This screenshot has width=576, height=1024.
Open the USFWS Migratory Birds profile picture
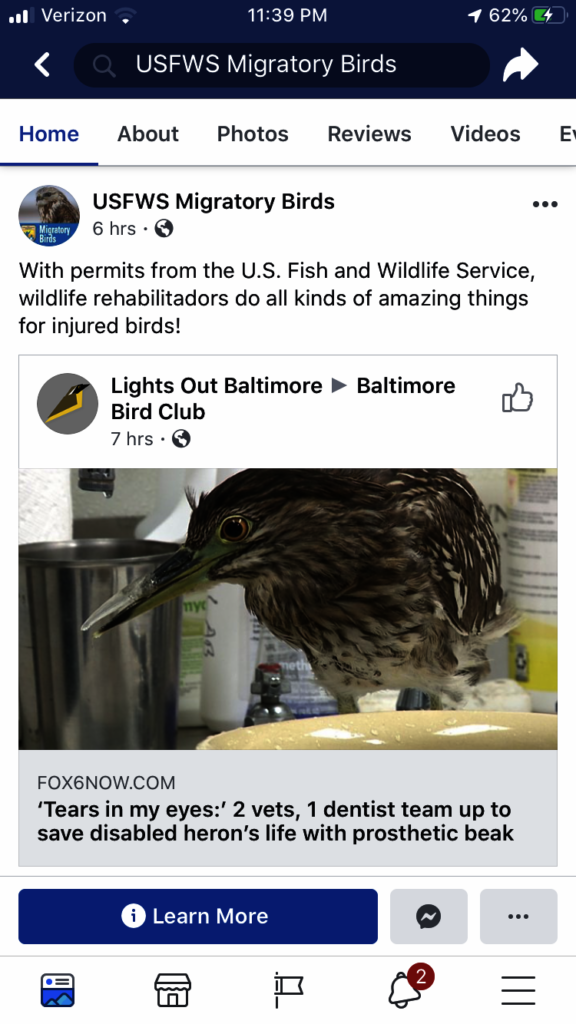[x=49, y=216]
